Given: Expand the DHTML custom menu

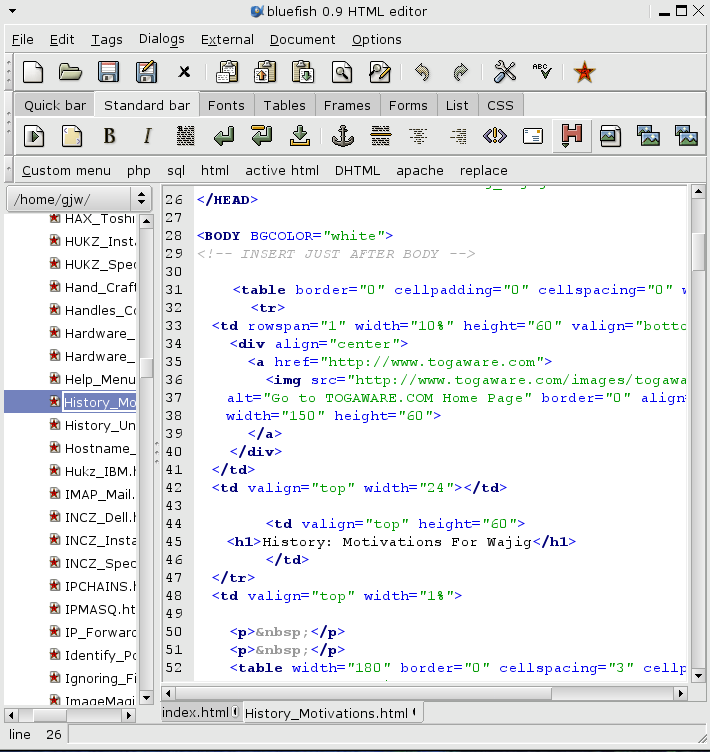Looking at the screenshot, I should 357,170.
